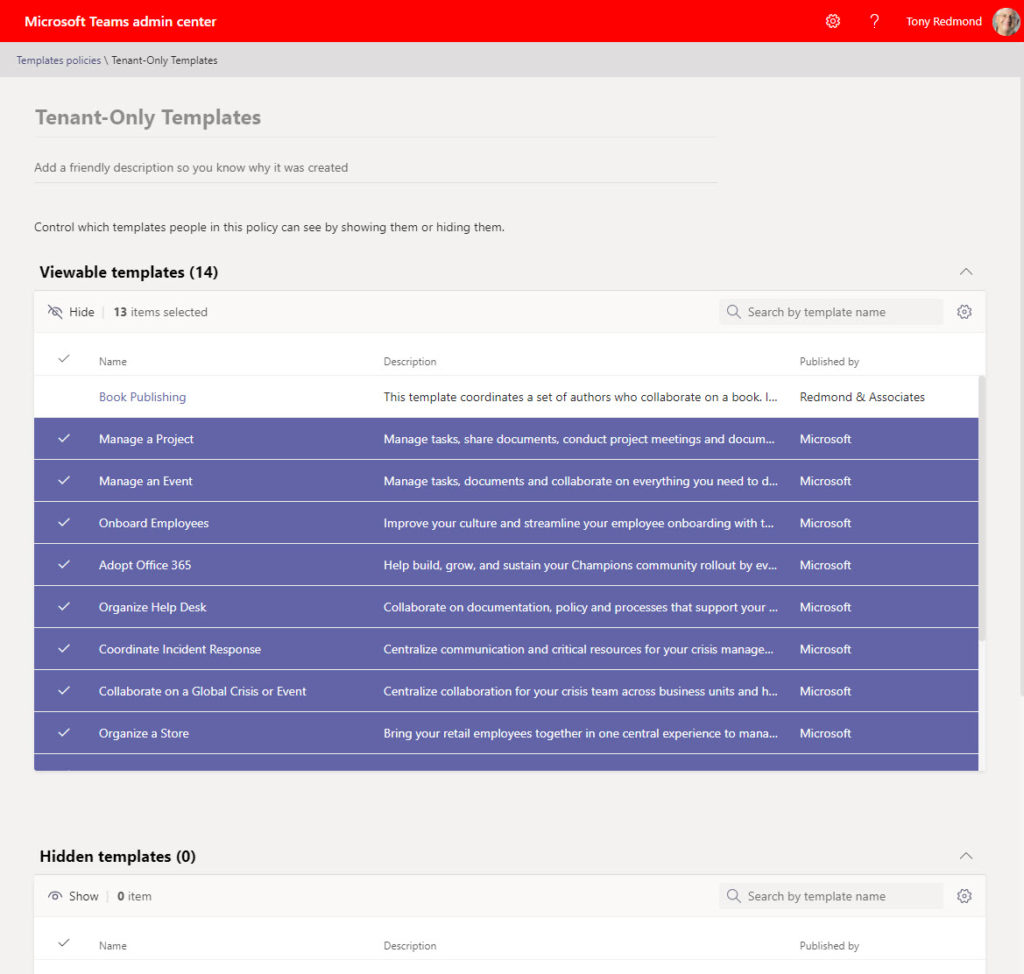Deselect the Manage an Event row checkbox
Image resolution: width=1024 pixels, height=974 pixels.
point(64,480)
